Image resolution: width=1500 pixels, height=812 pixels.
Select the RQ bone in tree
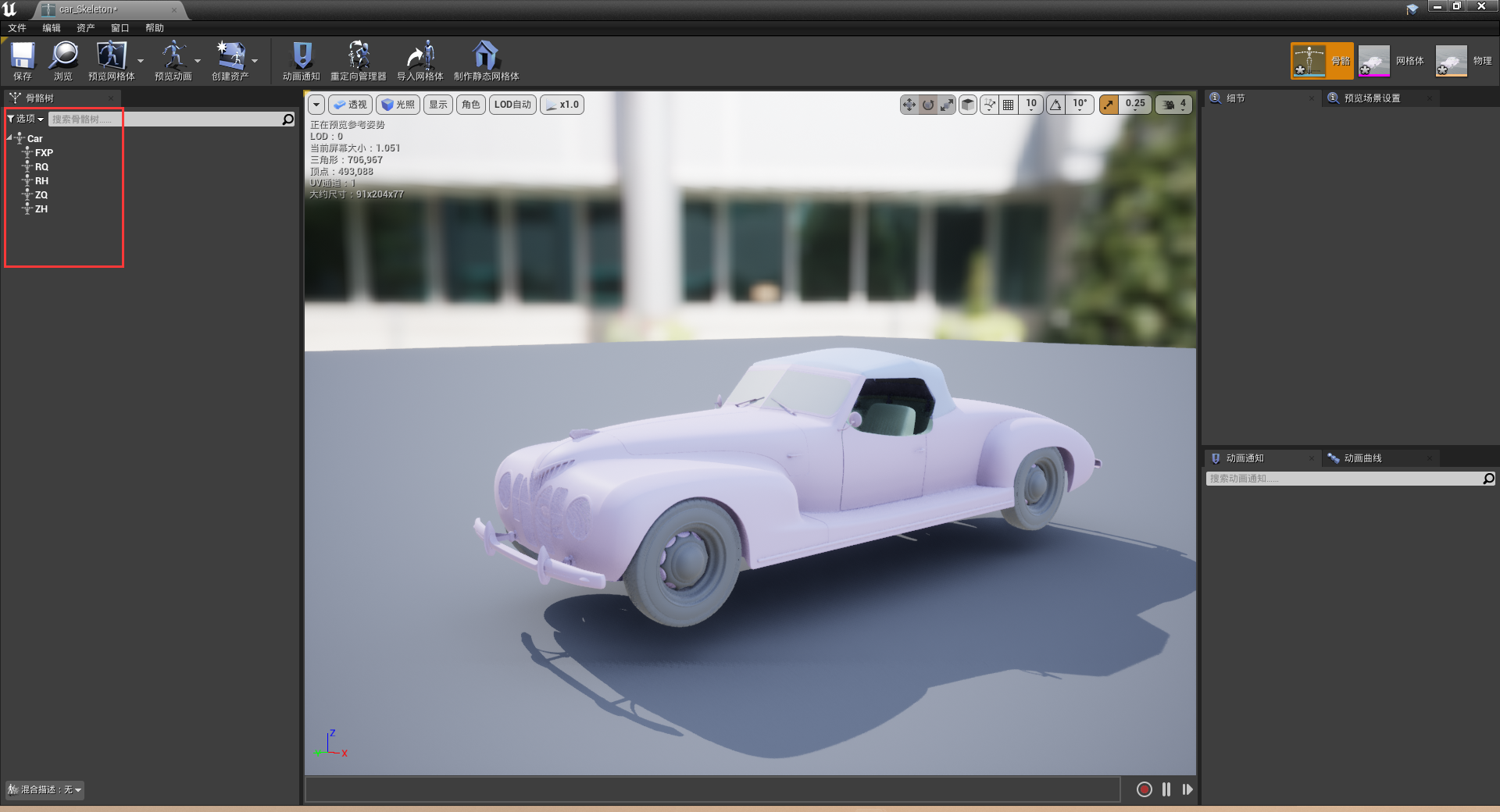click(x=41, y=167)
